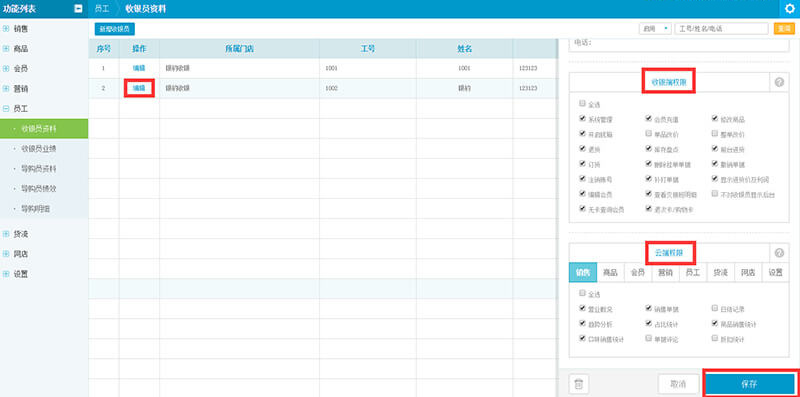Collapse the 功能列表 sidebar with minus icon

tap(79, 9)
